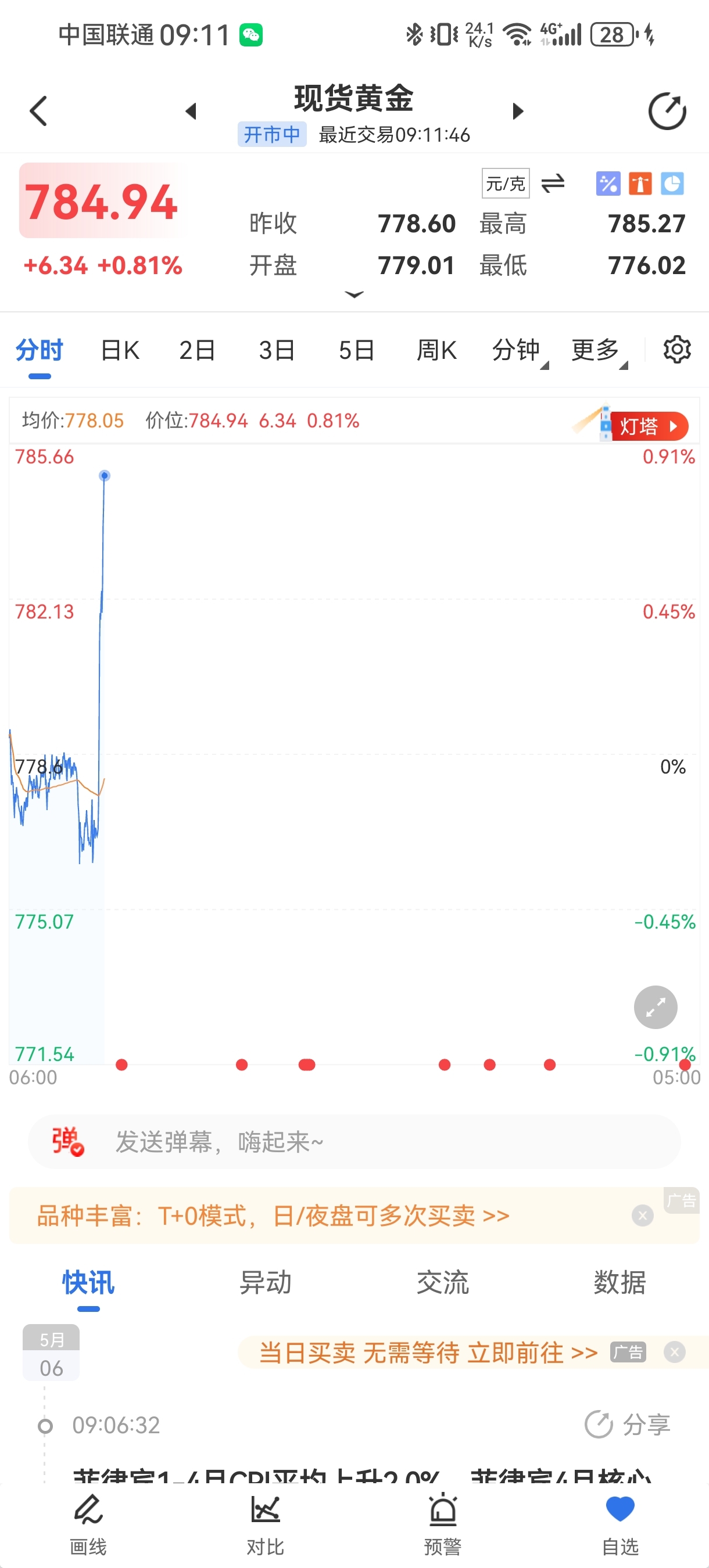Refresh quotes with the circular refresh icon
709x1568 pixels.
[x=667, y=112]
